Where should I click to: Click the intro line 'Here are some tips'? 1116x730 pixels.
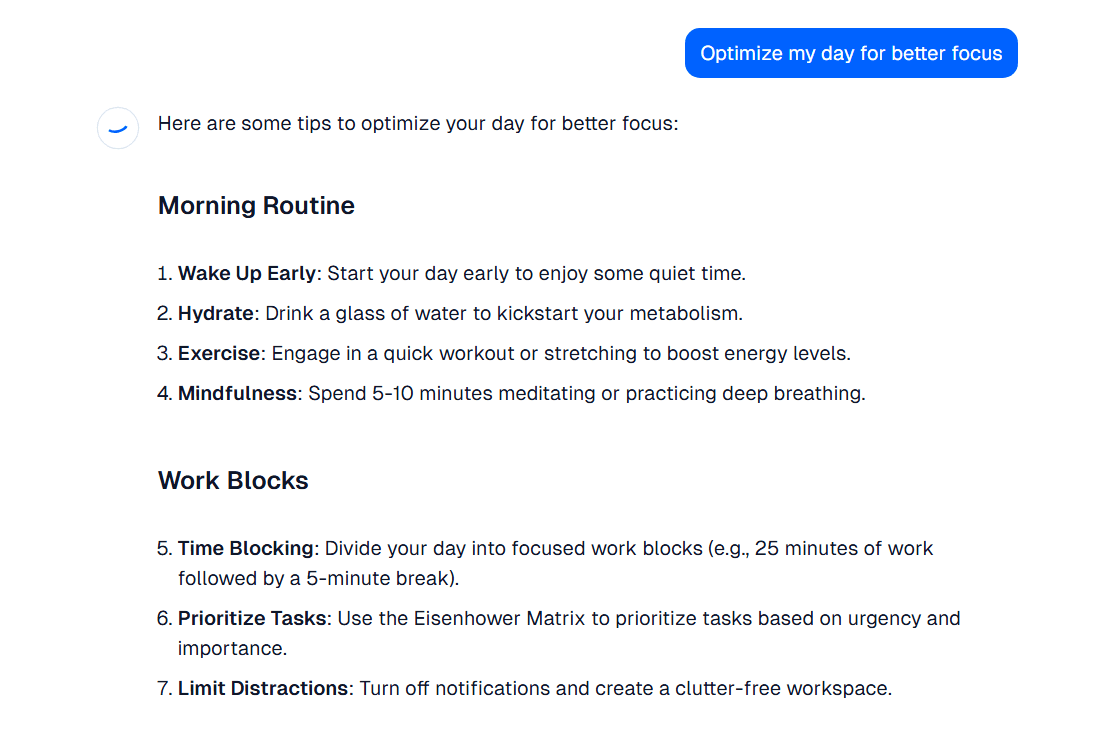pos(418,124)
